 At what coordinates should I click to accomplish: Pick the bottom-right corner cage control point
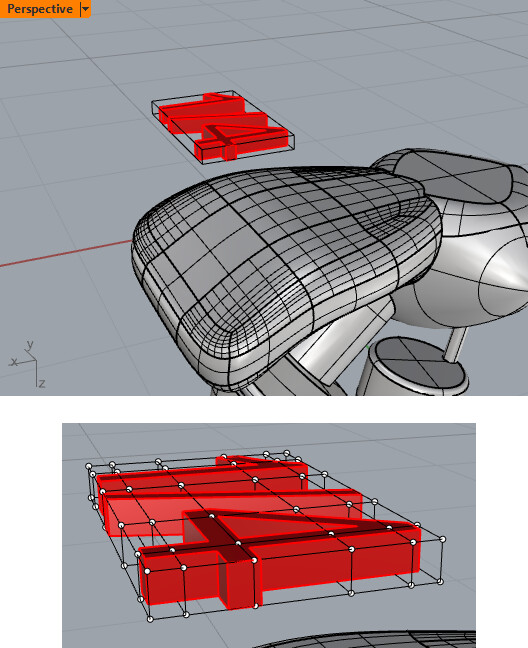440,582
